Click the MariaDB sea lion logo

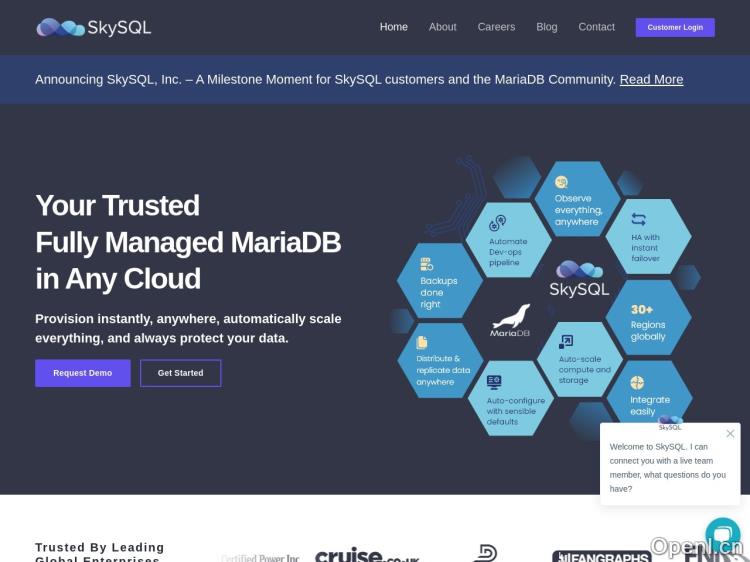pyautogui.click(x=510, y=320)
